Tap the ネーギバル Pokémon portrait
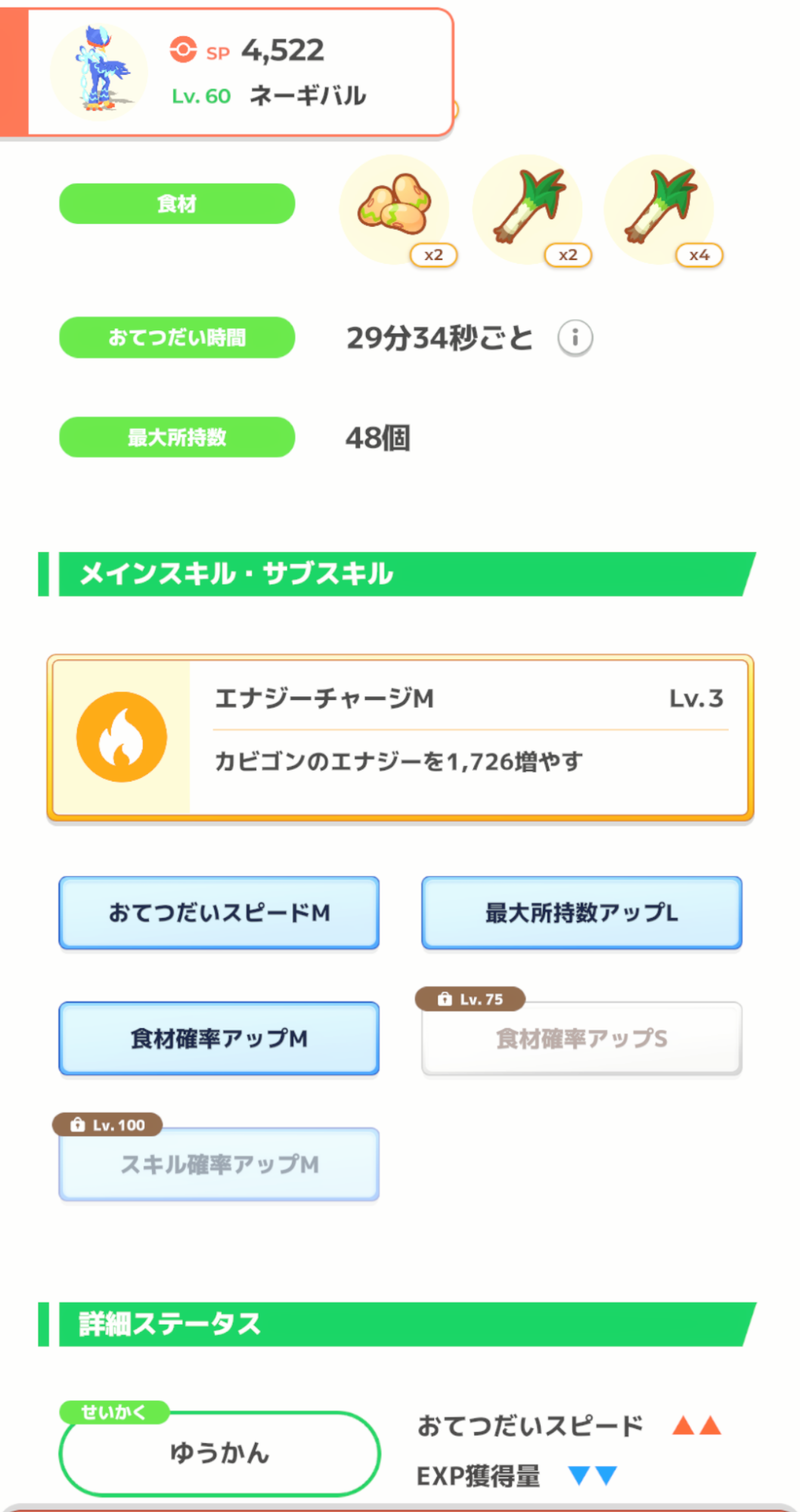800x1512 pixels. coord(99,72)
